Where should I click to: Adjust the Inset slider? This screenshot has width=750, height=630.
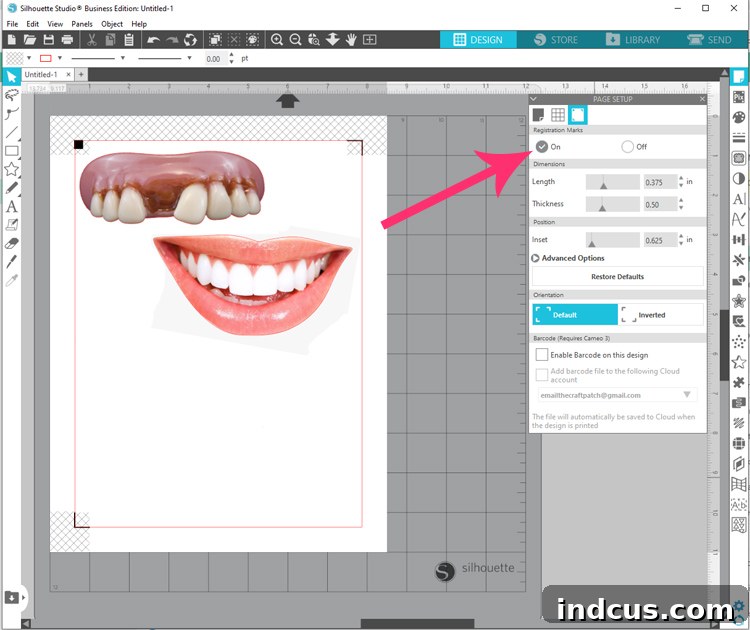click(613, 240)
